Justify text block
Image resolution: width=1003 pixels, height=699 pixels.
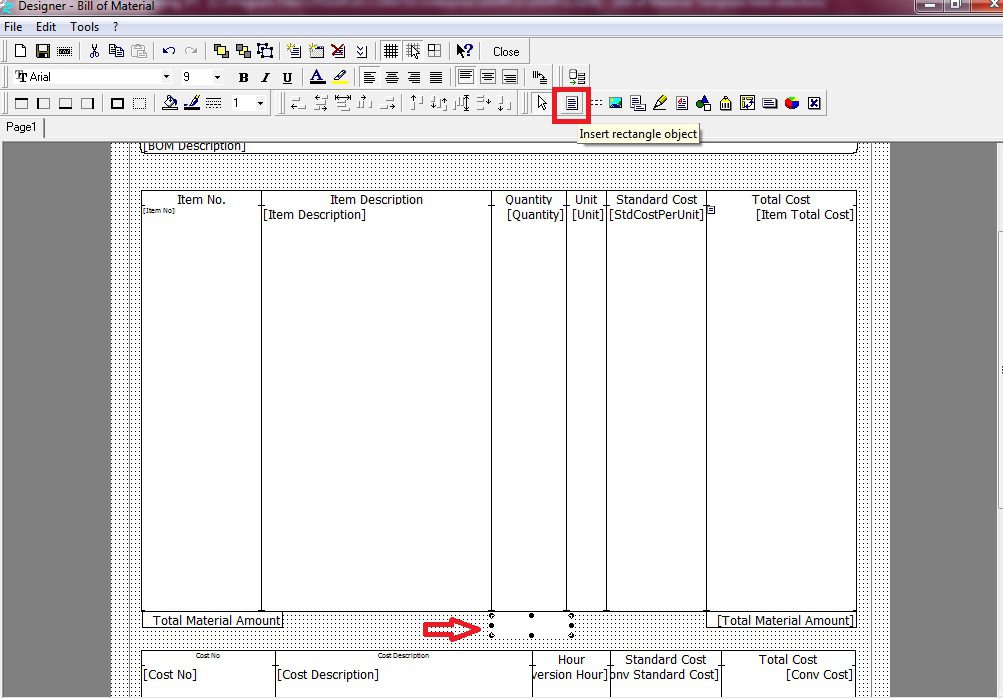pos(436,77)
